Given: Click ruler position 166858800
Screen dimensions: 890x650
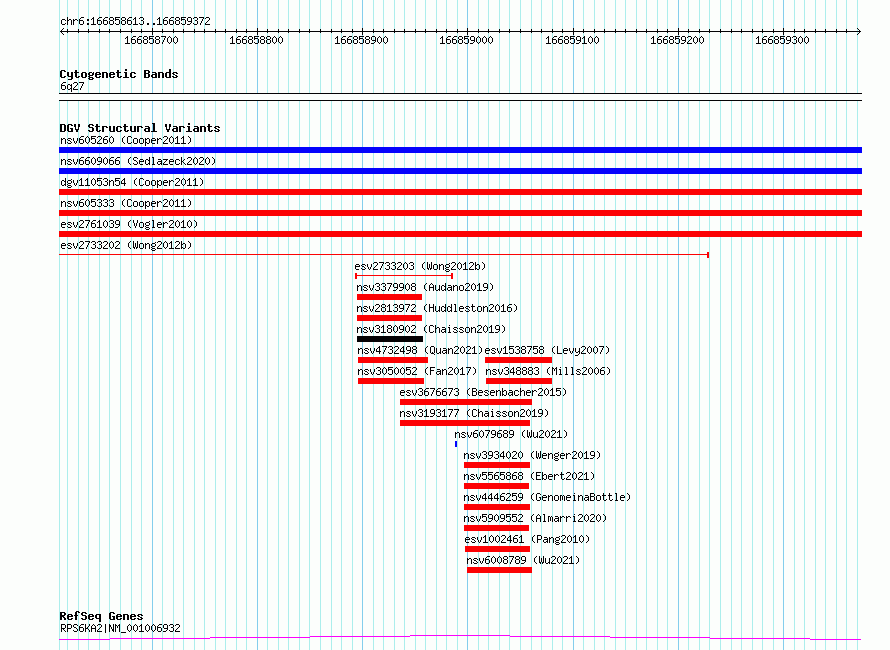Looking at the screenshot, I should [x=257, y=40].
